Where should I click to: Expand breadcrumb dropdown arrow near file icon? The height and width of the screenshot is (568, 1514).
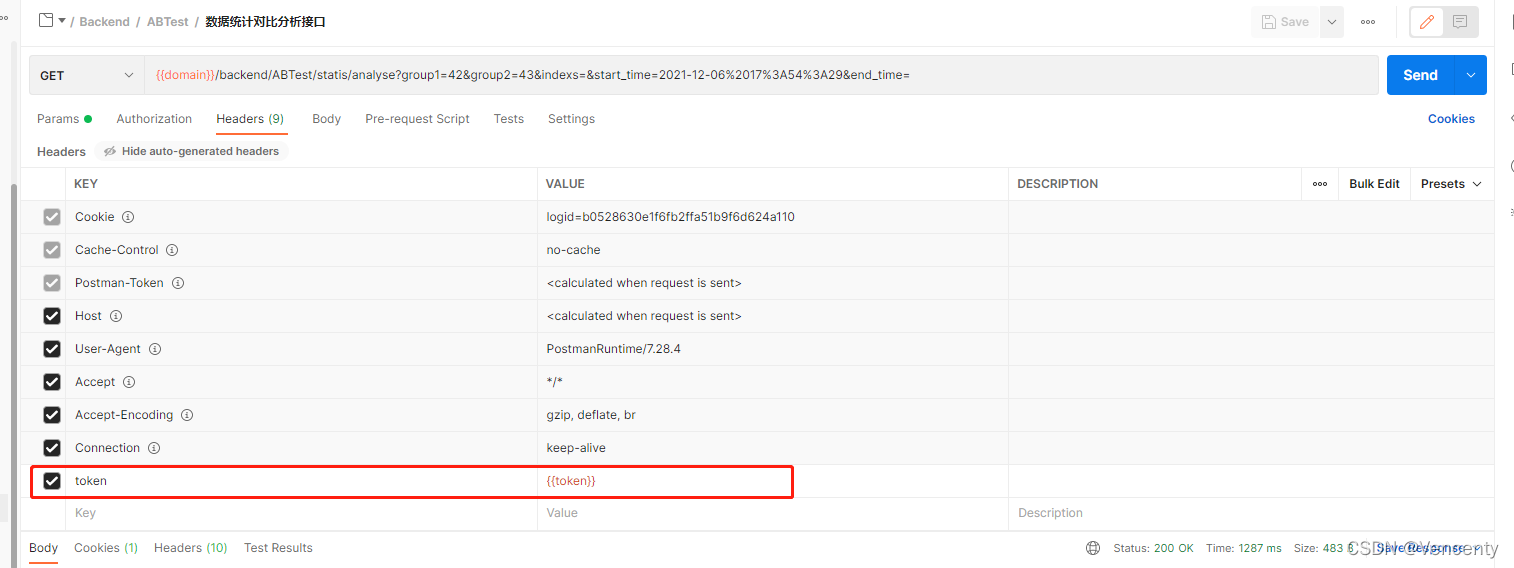[x=62, y=21]
